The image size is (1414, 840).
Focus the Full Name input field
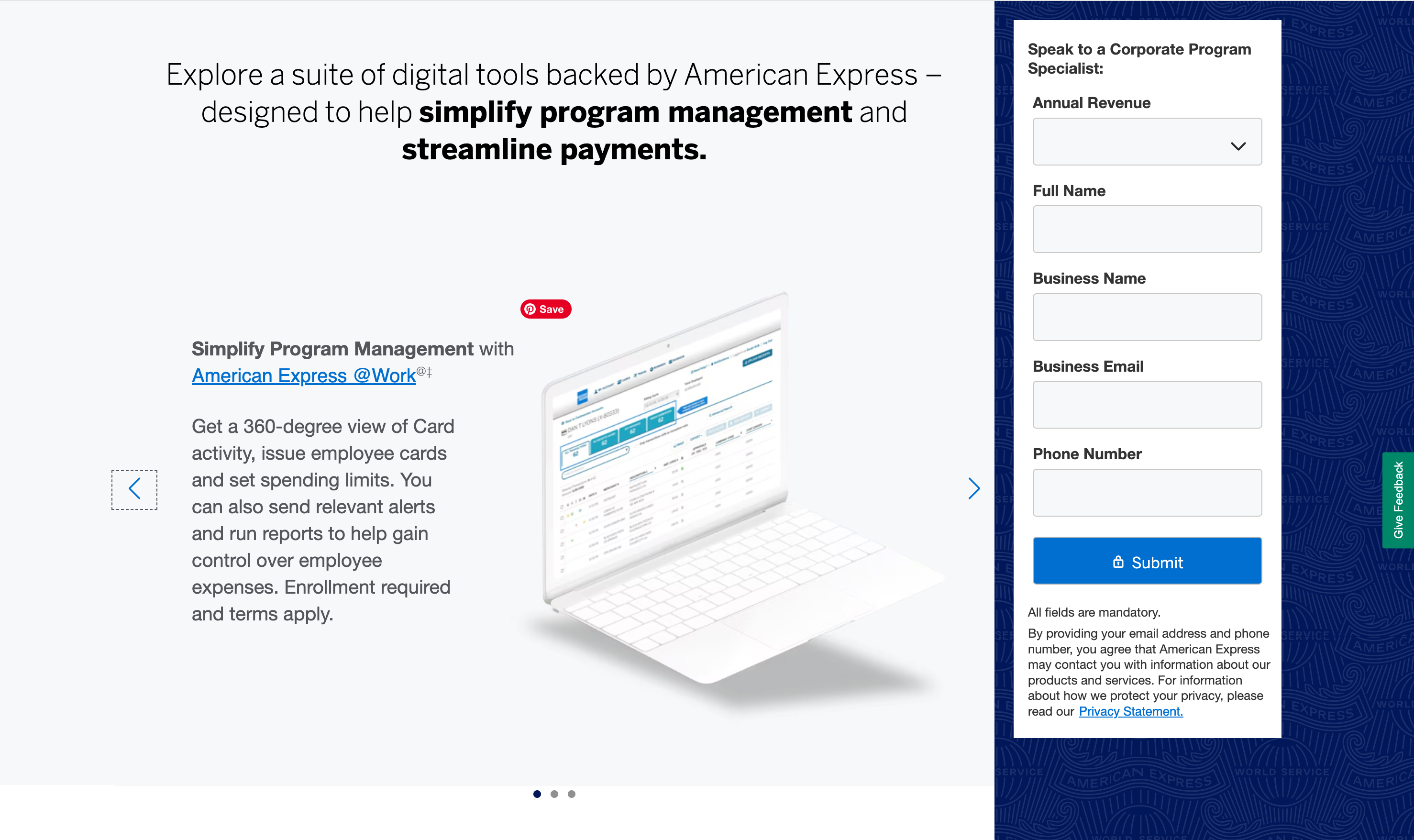pos(1147,229)
